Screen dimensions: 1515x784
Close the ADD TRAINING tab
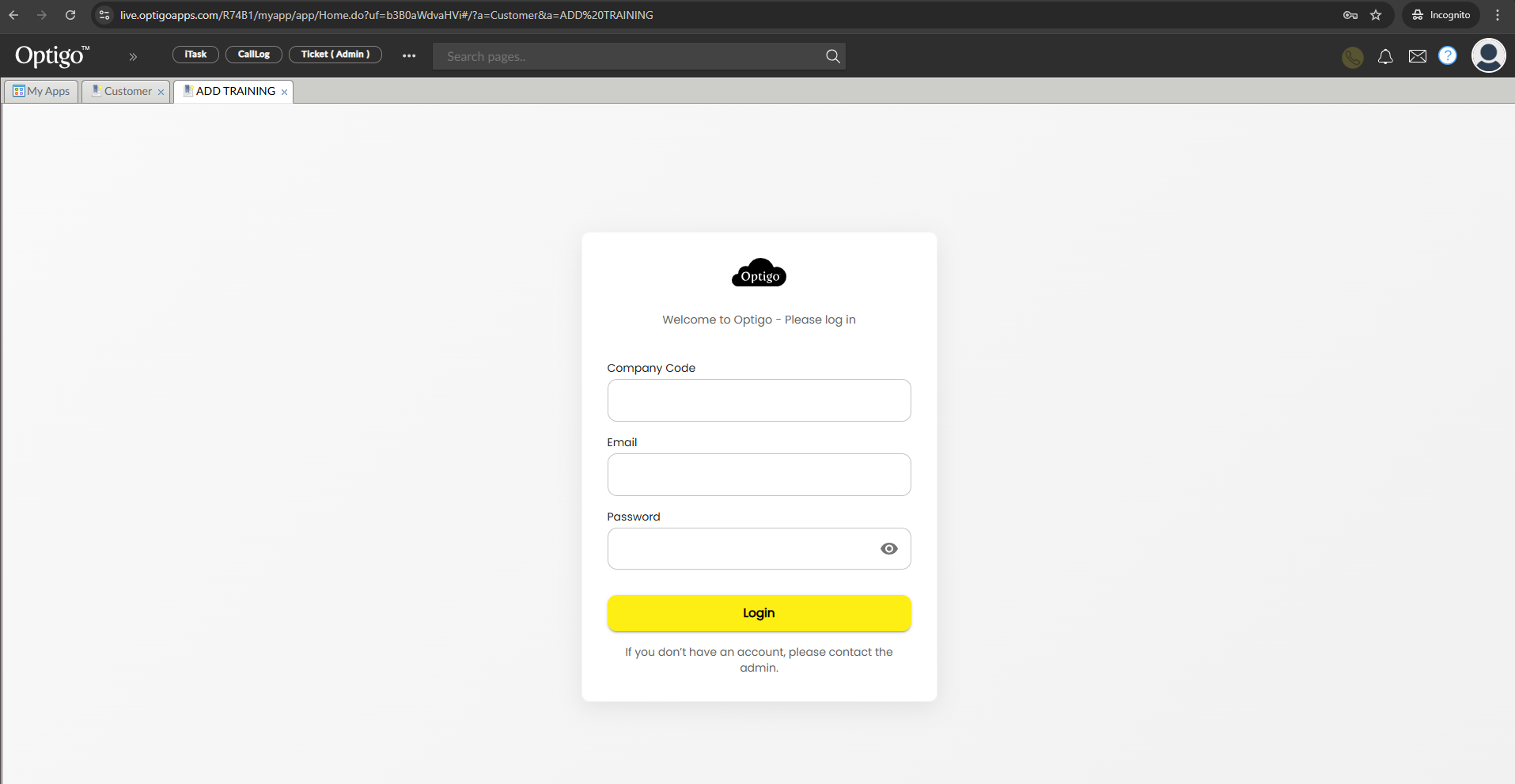[284, 93]
